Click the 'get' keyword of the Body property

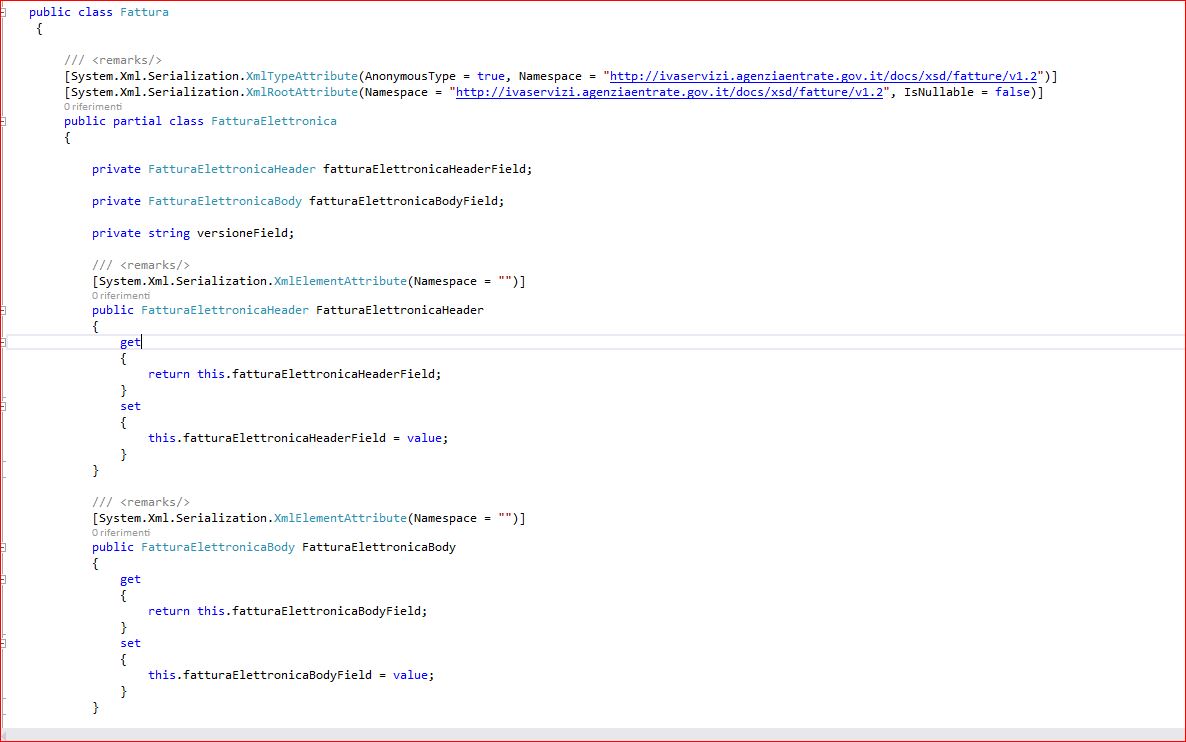pyautogui.click(x=130, y=579)
